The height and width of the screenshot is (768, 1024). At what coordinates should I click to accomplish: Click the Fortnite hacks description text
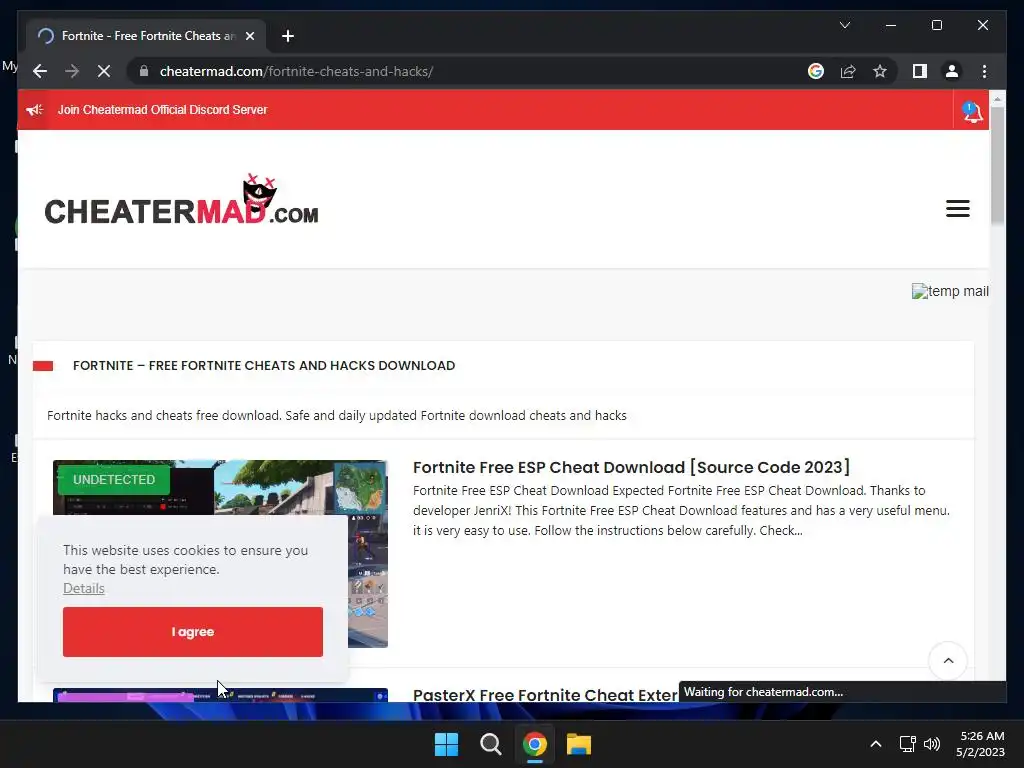pyautogui.click(x=336, y=415)
